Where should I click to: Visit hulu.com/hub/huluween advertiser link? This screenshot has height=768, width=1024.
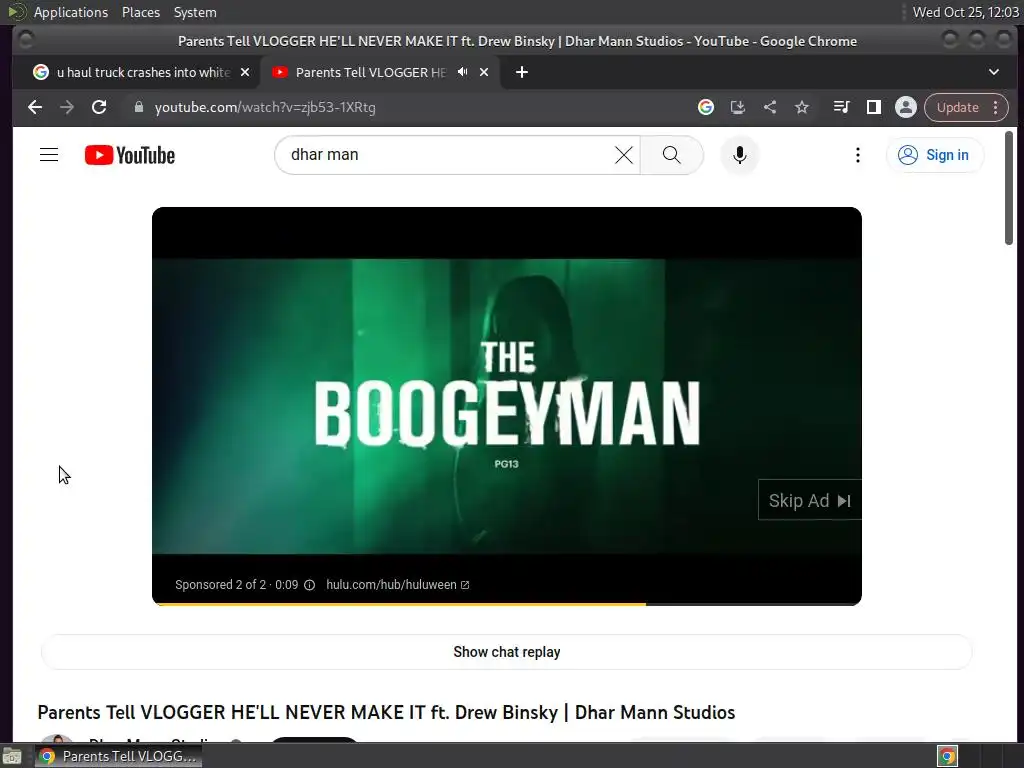point(397,585)
